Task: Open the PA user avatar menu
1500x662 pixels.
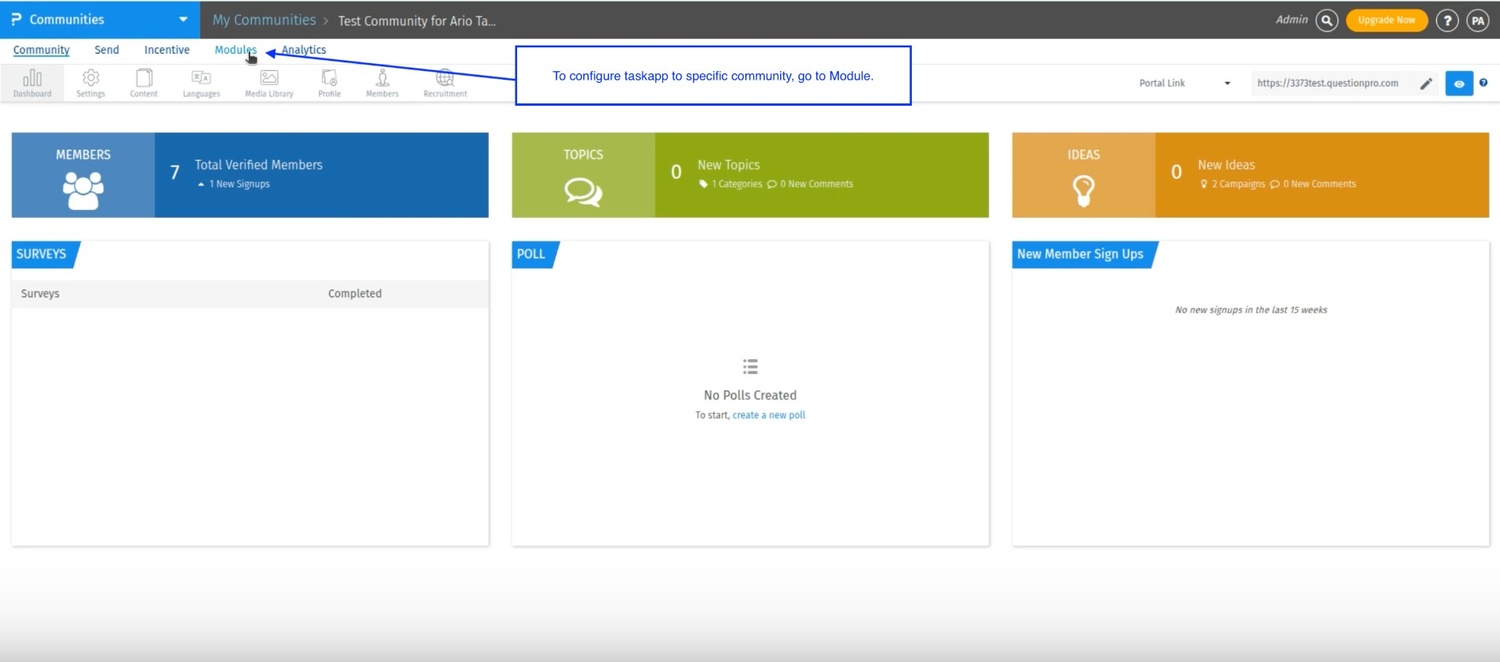Action: click(1478, 20)
